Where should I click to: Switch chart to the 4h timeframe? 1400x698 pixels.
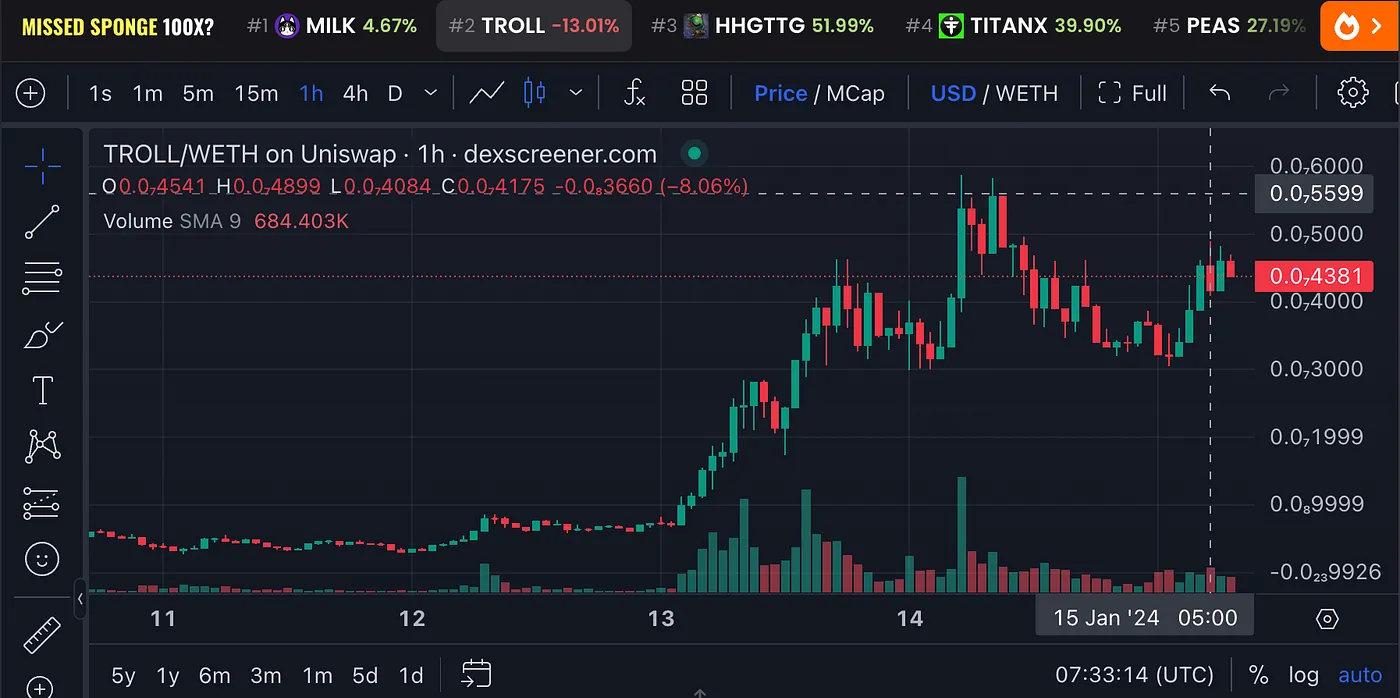point(355,92)
